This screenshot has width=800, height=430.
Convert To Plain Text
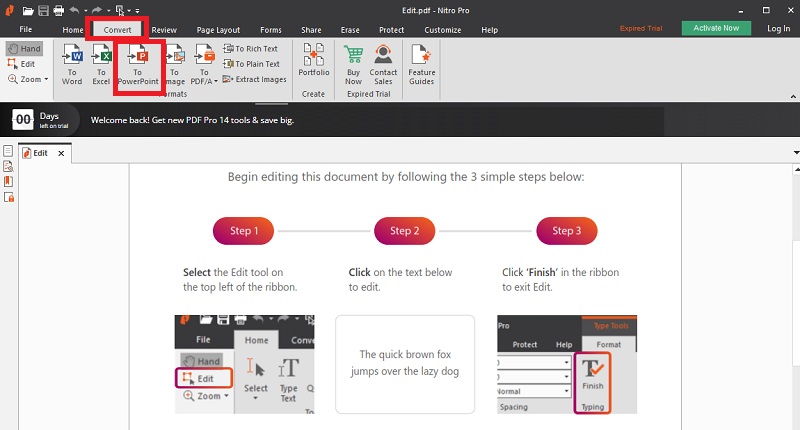pyautogui.click(x=251, y=64)
